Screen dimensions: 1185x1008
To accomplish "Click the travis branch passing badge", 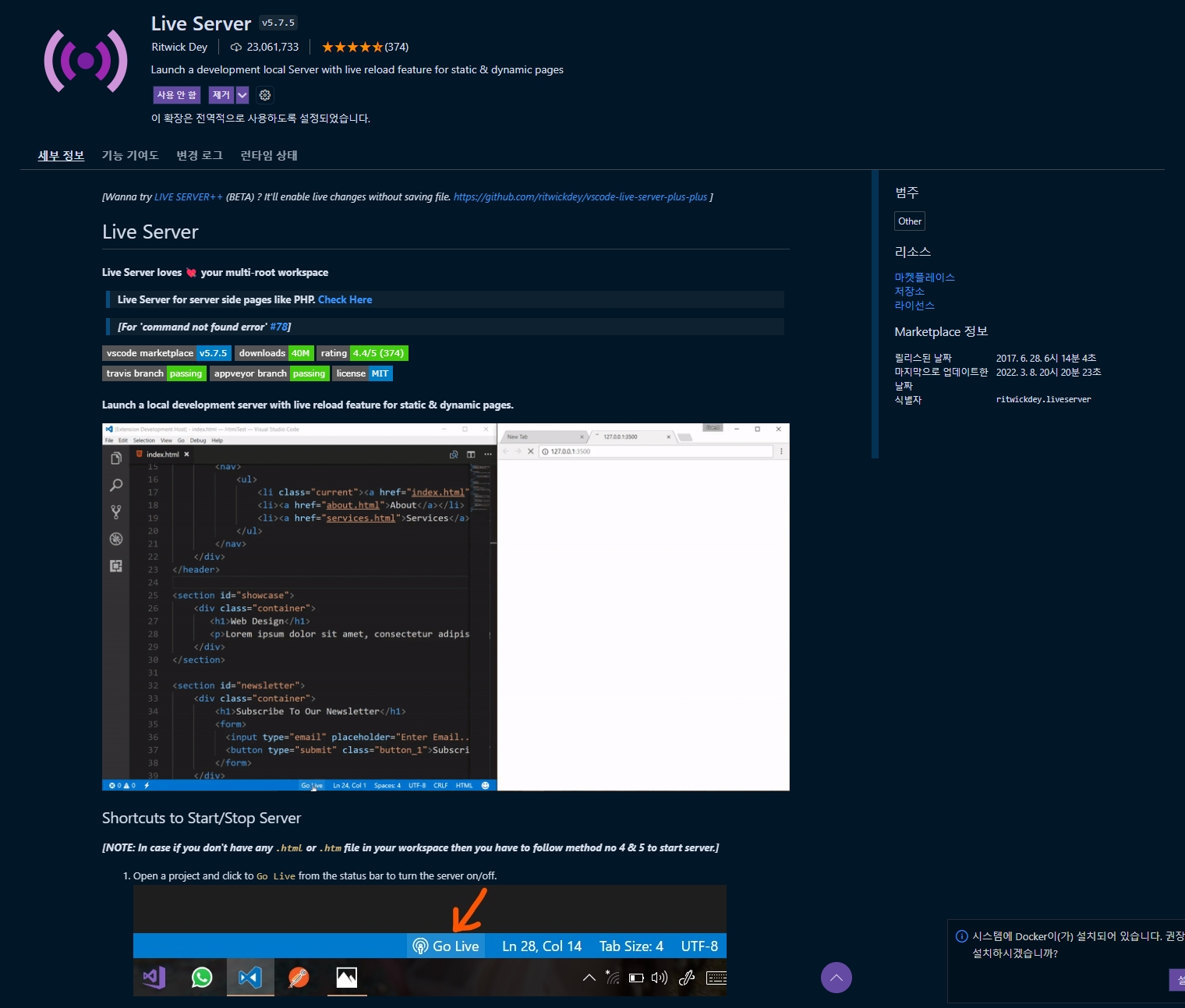I will click(x=155, y=373).
